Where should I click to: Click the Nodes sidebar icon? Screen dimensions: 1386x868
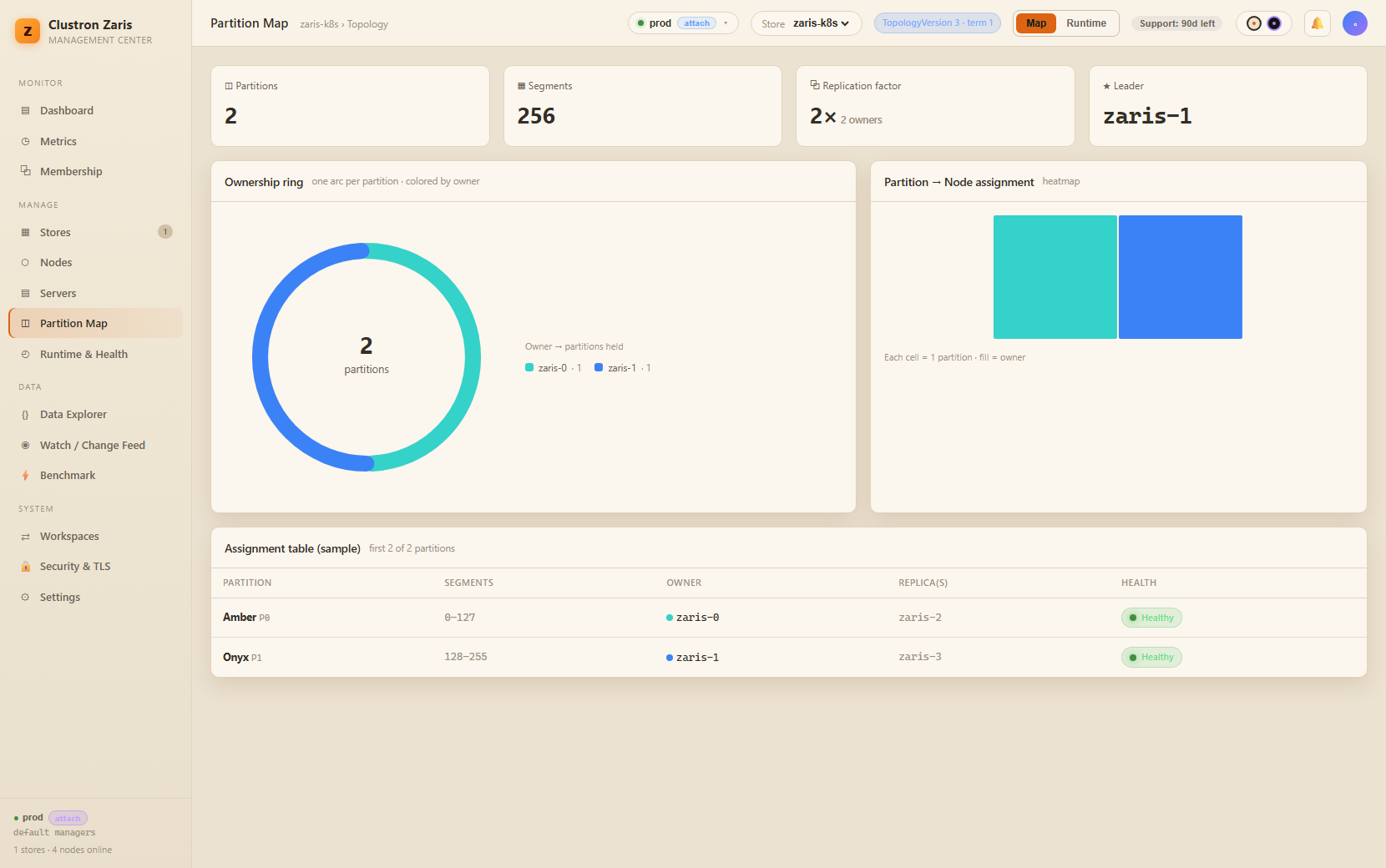click(x=25, y=263)
